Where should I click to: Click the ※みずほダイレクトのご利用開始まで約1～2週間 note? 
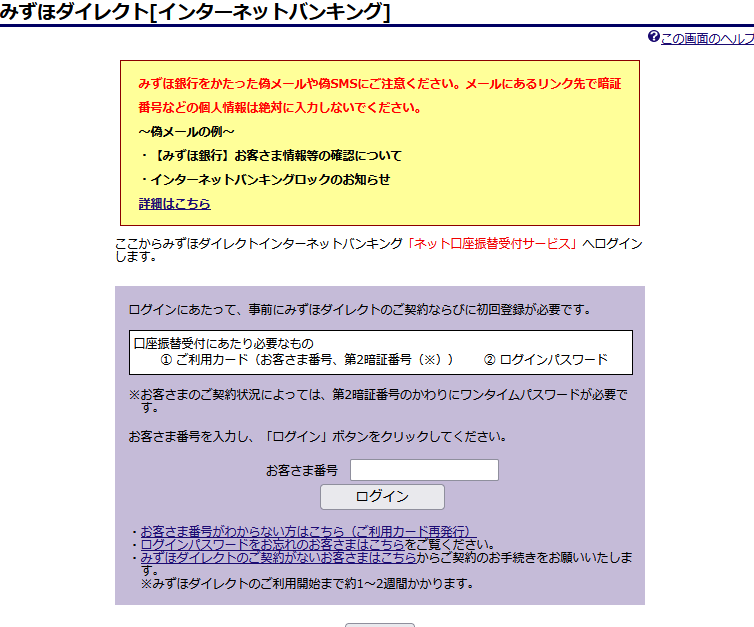point(307,584)
